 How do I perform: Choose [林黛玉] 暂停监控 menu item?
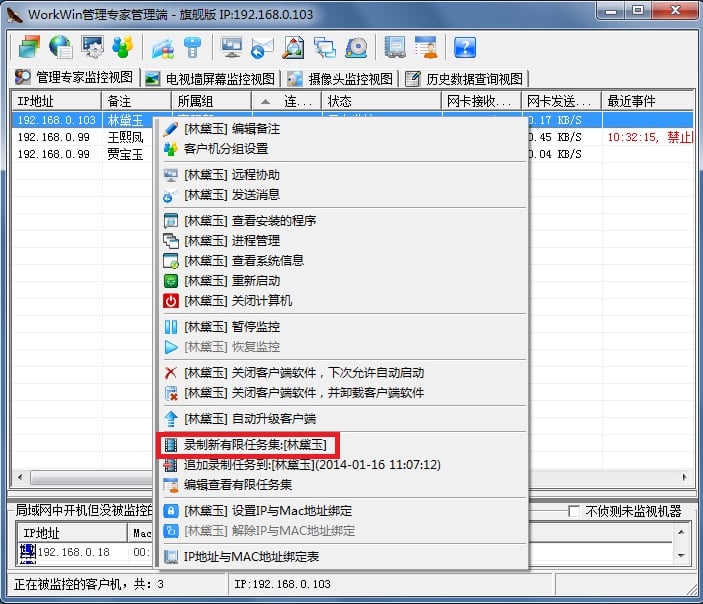click(341, 326)
